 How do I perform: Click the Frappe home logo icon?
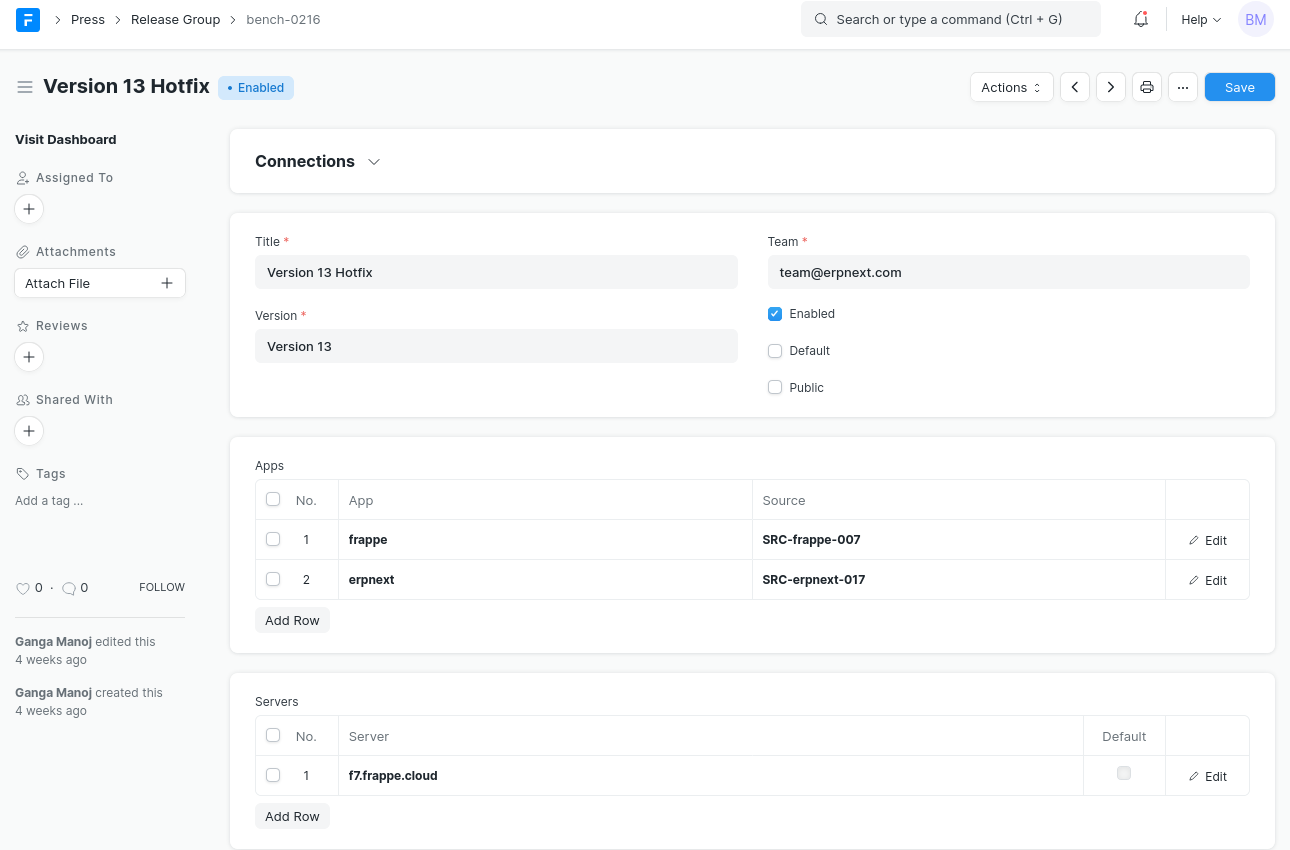pyautogui.click(x=28, y=20)
